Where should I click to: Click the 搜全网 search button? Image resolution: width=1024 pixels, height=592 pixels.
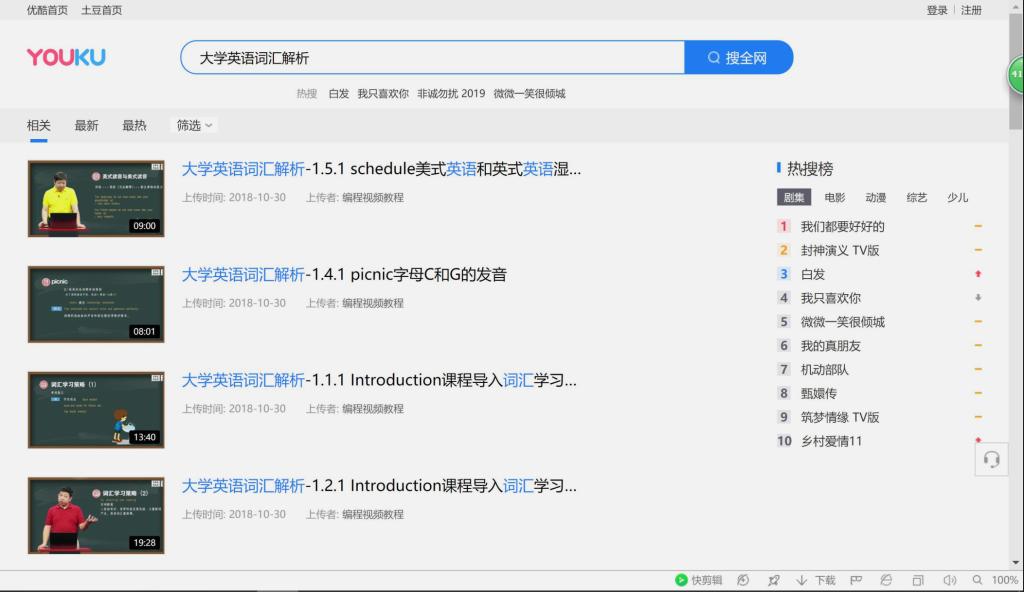(737, 58)
